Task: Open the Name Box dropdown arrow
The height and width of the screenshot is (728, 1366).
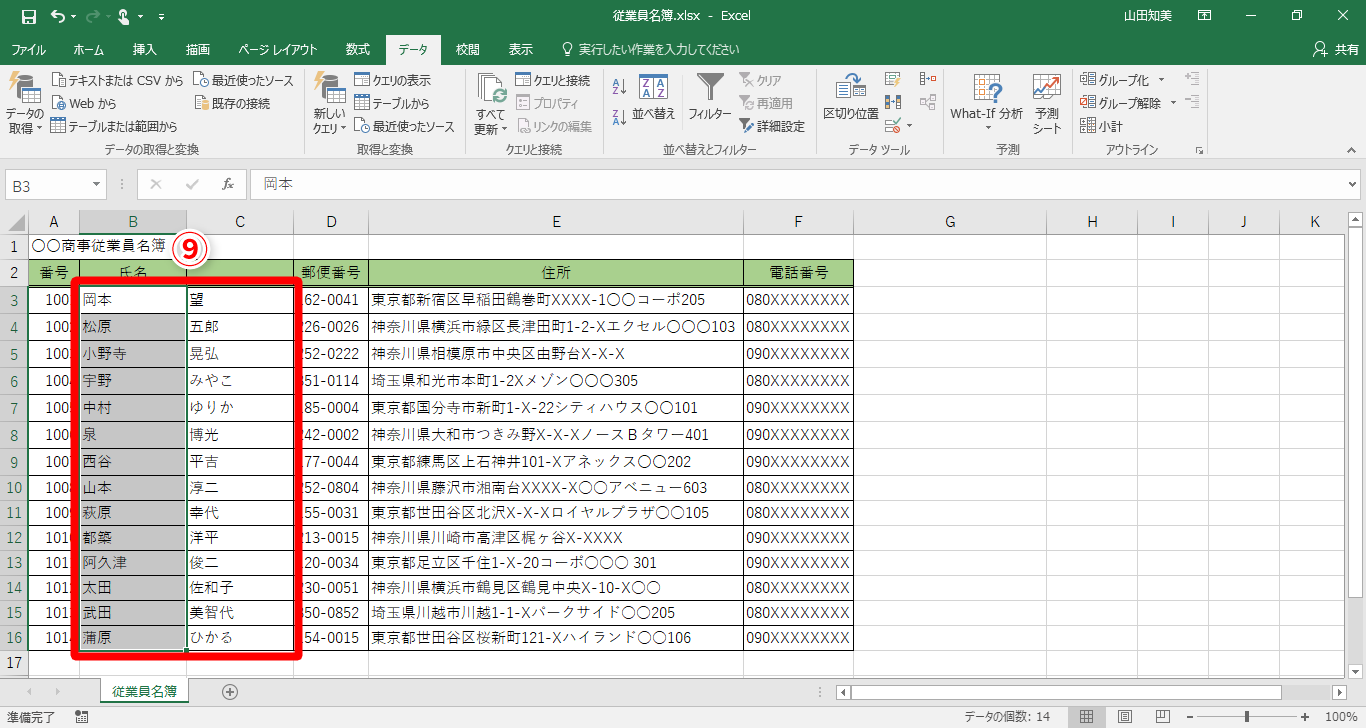Action: coord(97,184)
